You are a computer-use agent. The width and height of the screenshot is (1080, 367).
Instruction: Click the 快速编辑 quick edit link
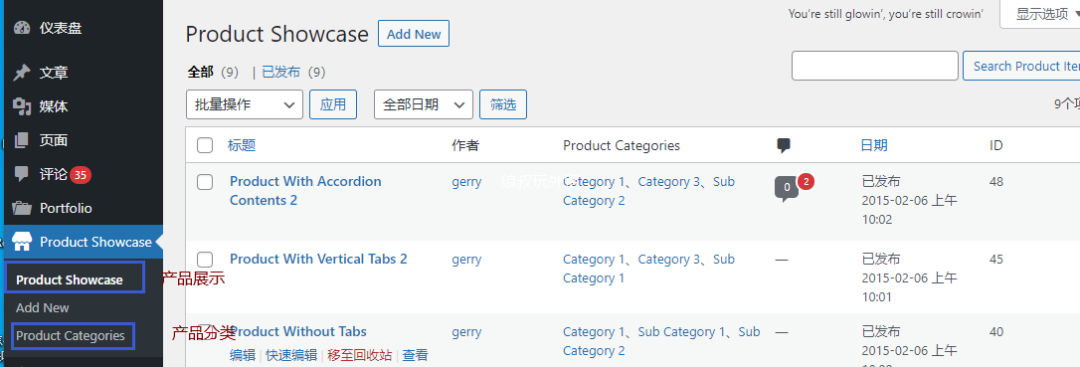(291, 355)
